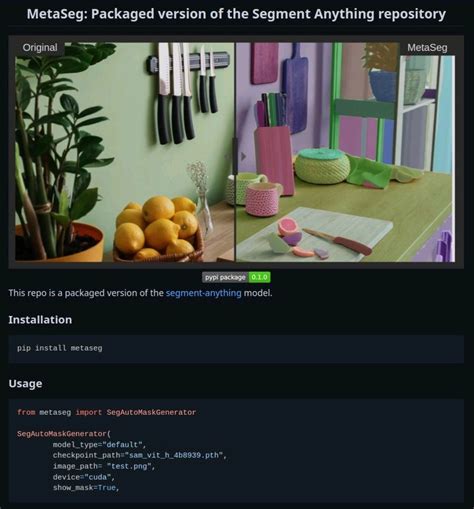474x509 pixels.
Task: Click the pypi package badge
Action: pos(225,277)
